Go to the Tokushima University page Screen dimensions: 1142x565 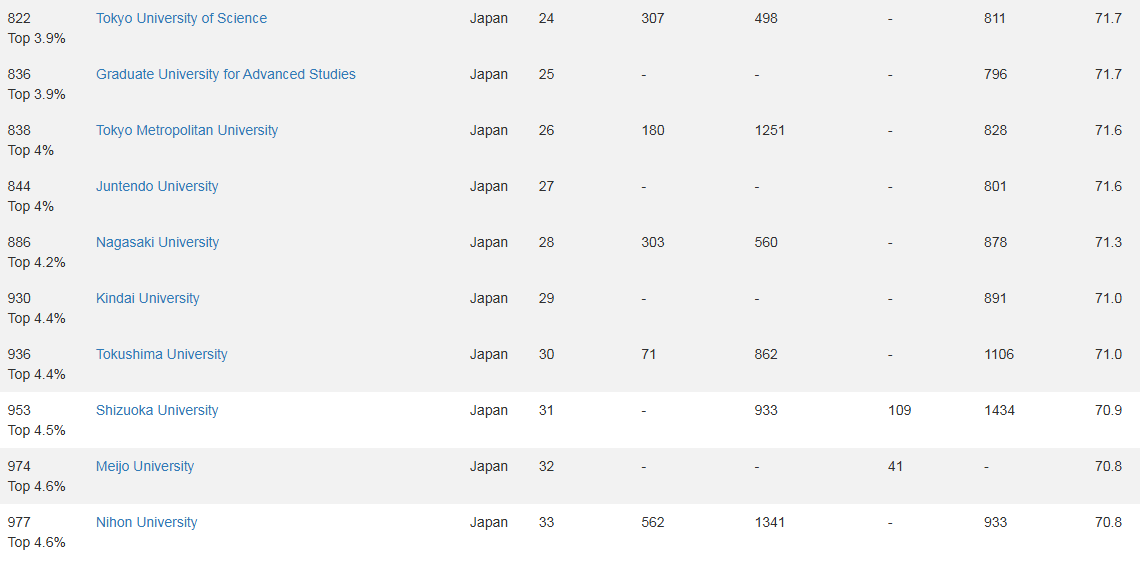[162, 354]
